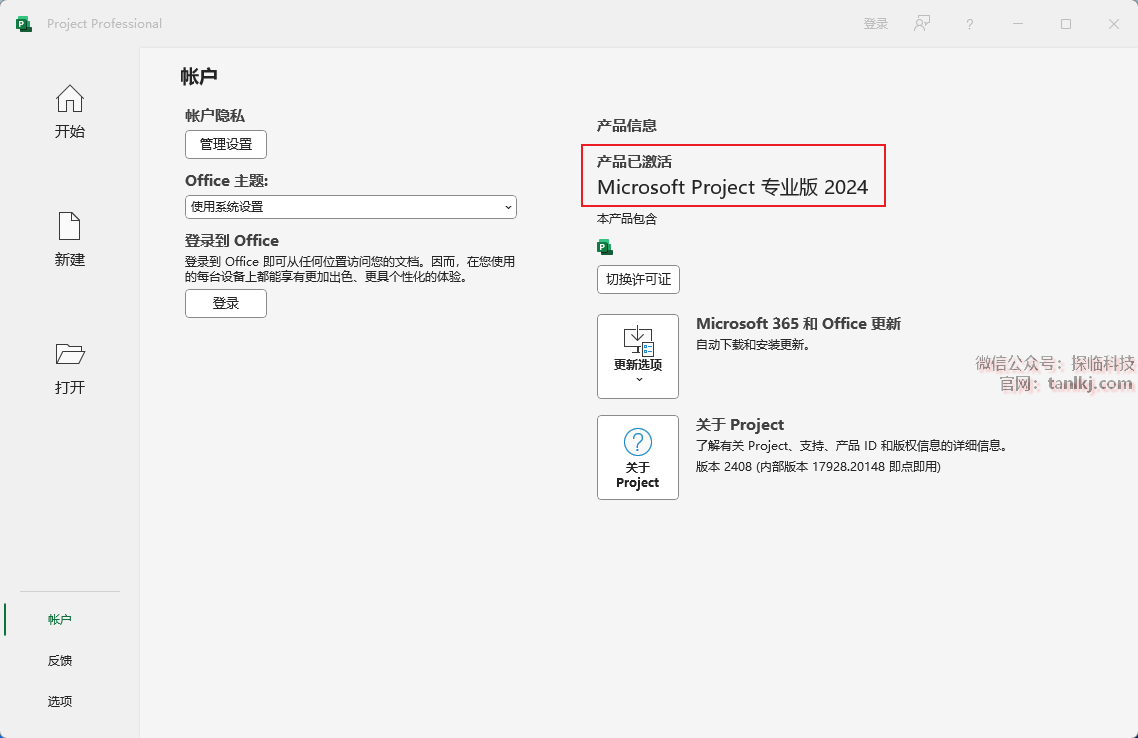This screenshot has width=1138, height=738.
Task: Expand the Office 主题 dropdown
Action: (x=351, y=207)
